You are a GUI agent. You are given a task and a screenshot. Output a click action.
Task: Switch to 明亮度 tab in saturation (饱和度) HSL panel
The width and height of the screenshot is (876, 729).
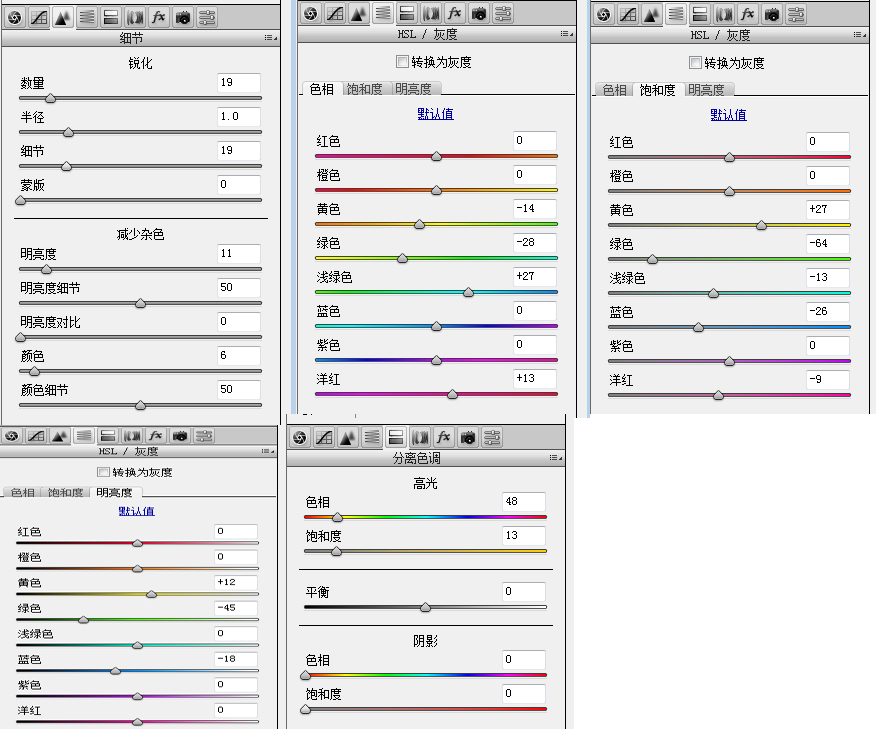click(x=706, y=90)
